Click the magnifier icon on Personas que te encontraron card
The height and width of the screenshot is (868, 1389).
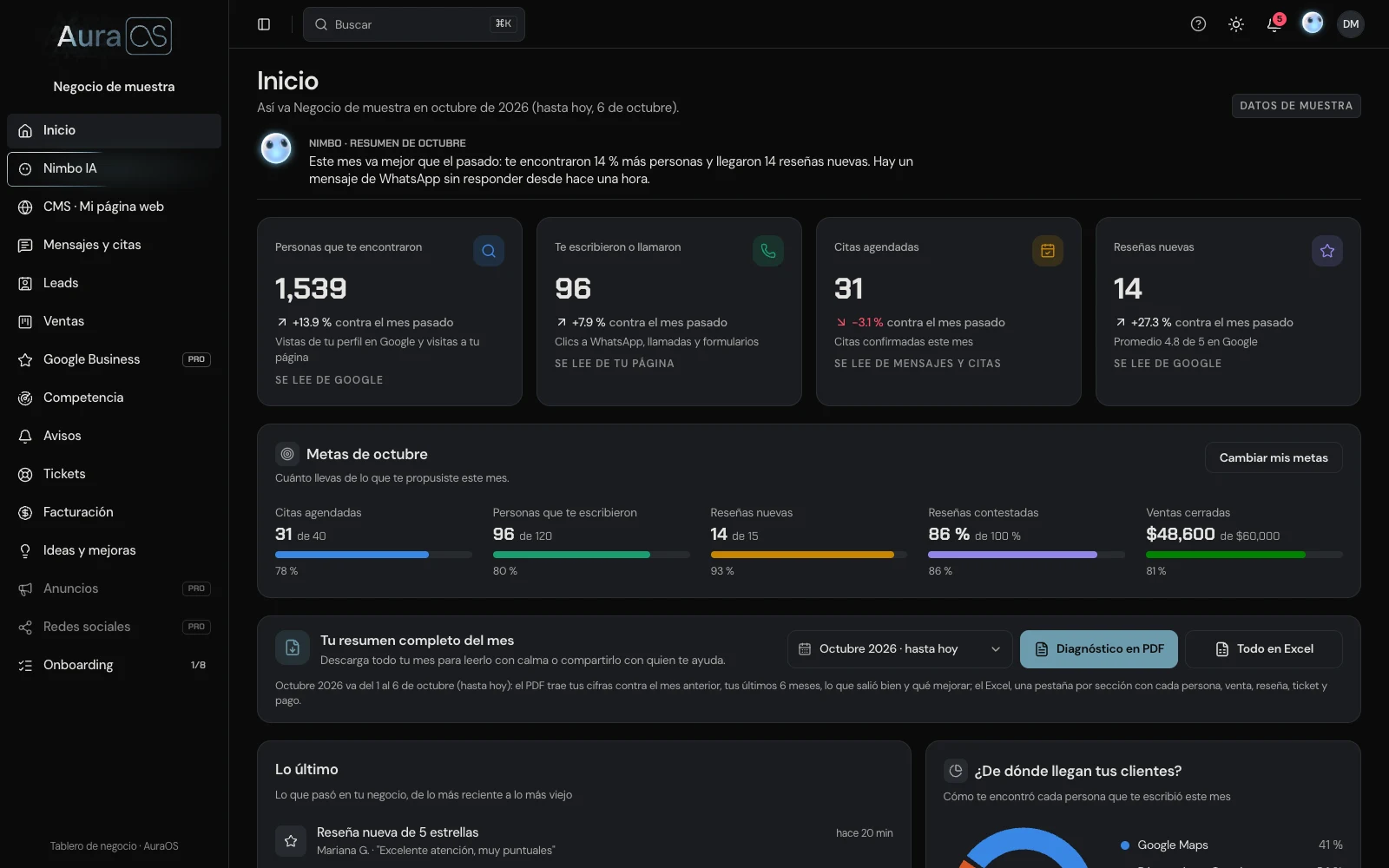(x=489, y=251)
